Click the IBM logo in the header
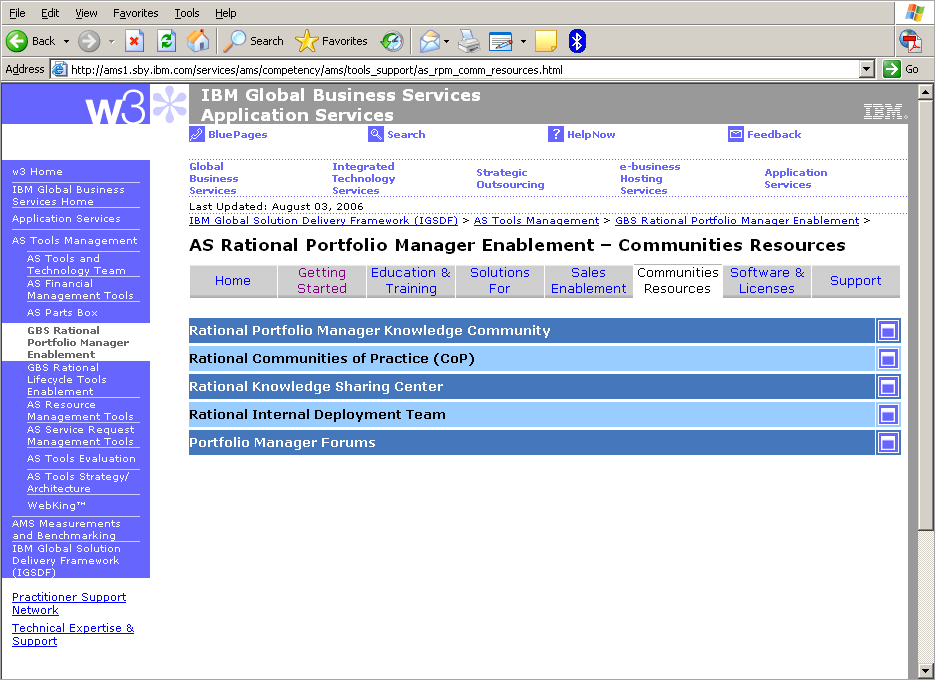This screenshot has height=680, width=935. [x=885, y=112]
